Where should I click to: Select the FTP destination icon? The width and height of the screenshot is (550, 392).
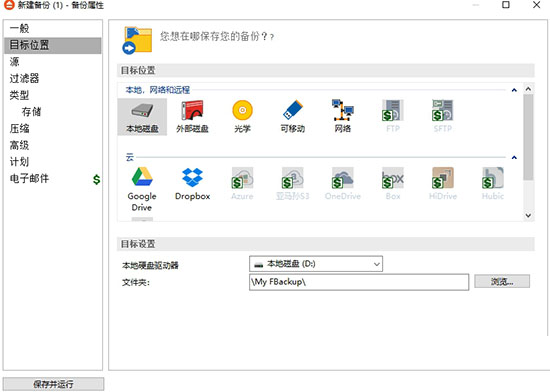coord(393,117)
